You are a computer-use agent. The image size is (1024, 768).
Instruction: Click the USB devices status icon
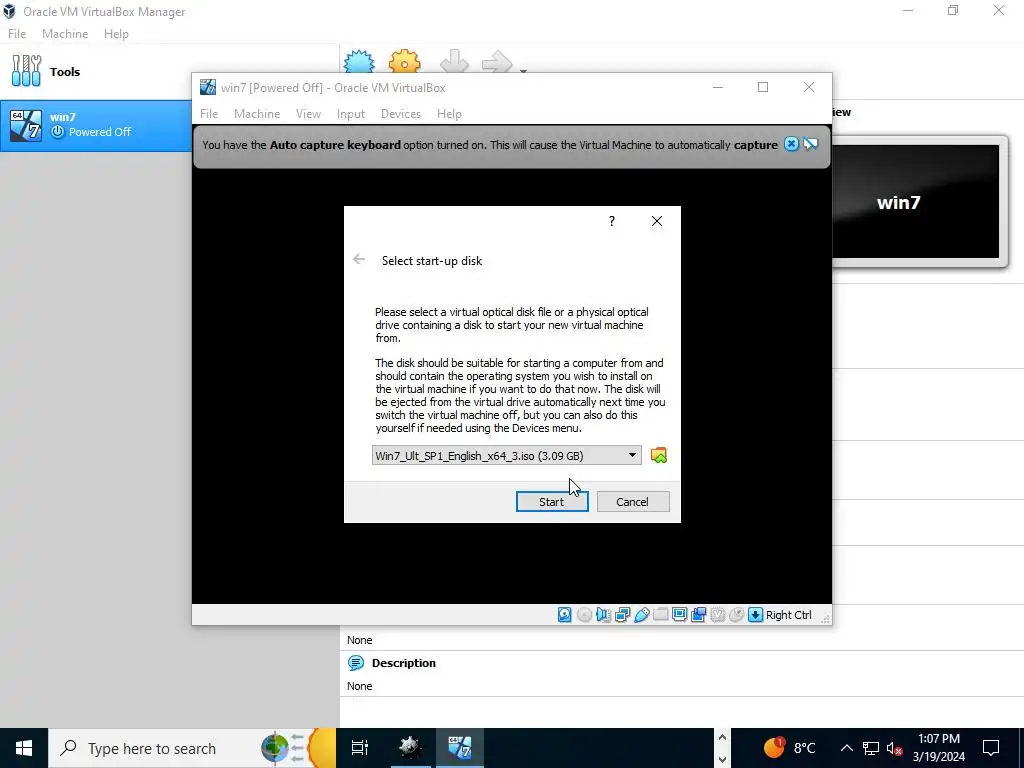click(641, 615)
